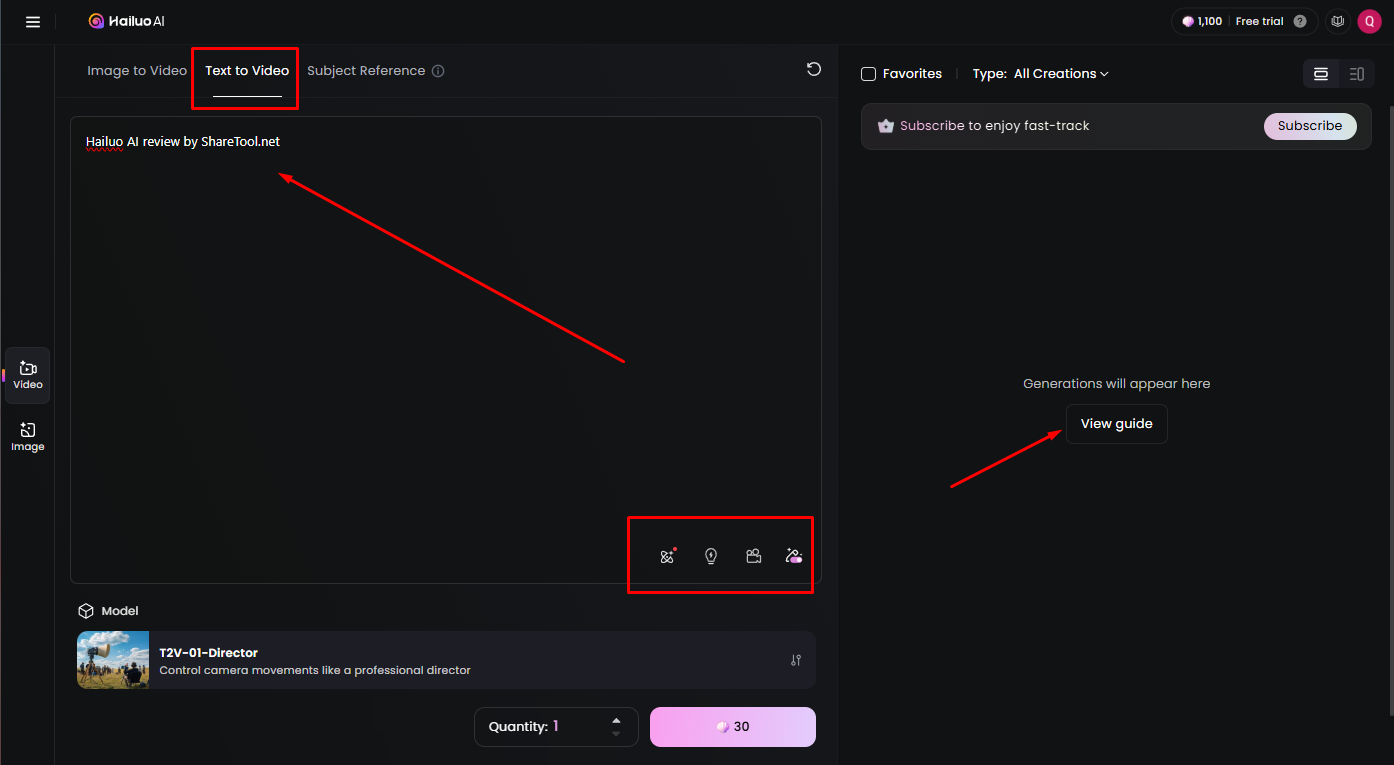The height and width of the screenshot is (765, 1394).
Task: Open the camera movement icon
Action: click(x=754, y=556)
